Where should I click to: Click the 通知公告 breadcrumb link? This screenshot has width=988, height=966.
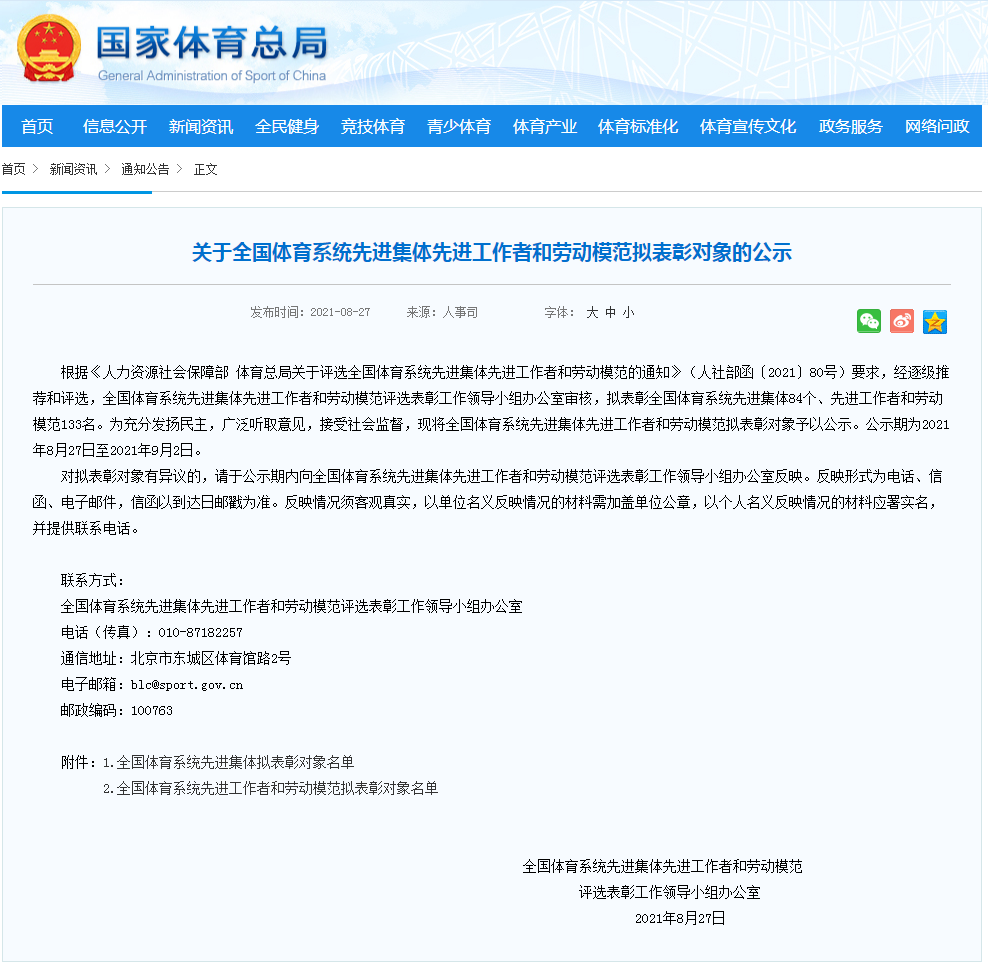click(145, 169)
